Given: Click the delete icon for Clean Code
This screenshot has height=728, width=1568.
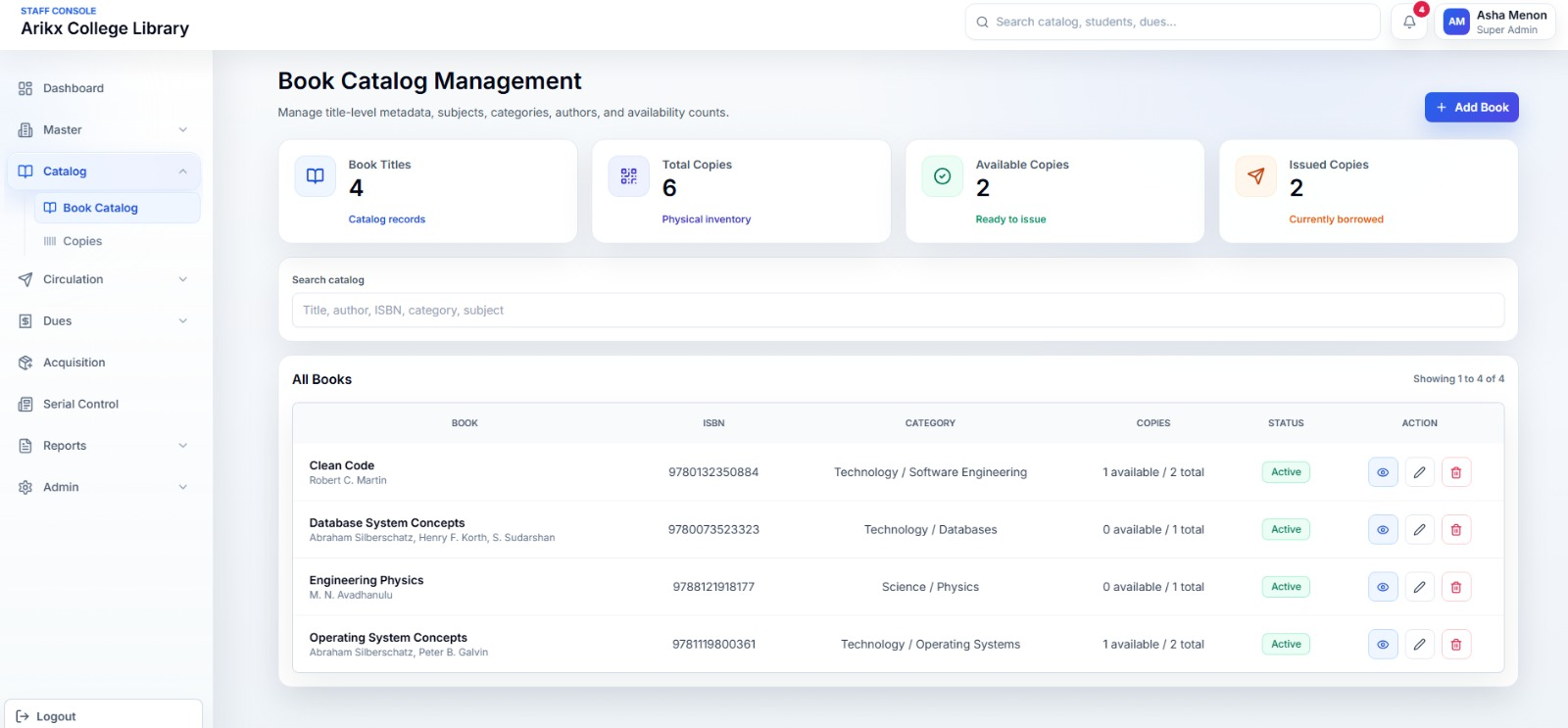Looking at the screenshot, I should [1455, 472].
